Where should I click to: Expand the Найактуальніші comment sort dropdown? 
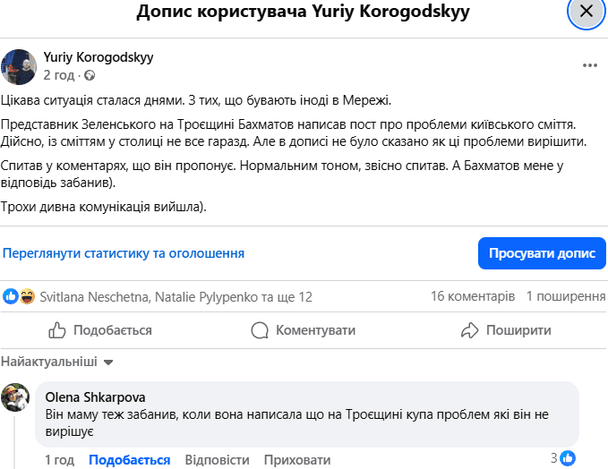point(57,362)
